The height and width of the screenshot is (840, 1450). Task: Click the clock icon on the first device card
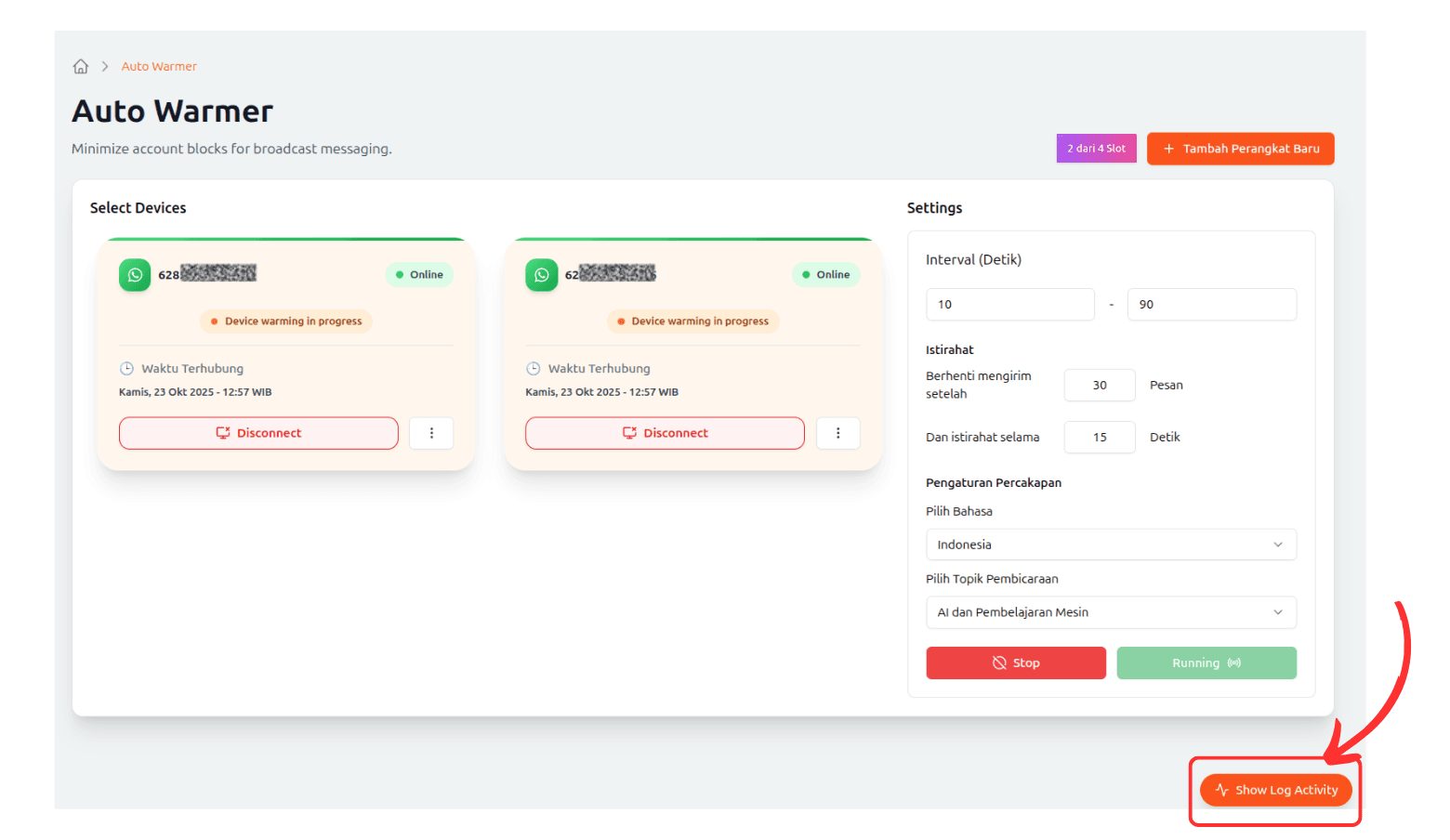pyautogui.click(x=126, y=369)
